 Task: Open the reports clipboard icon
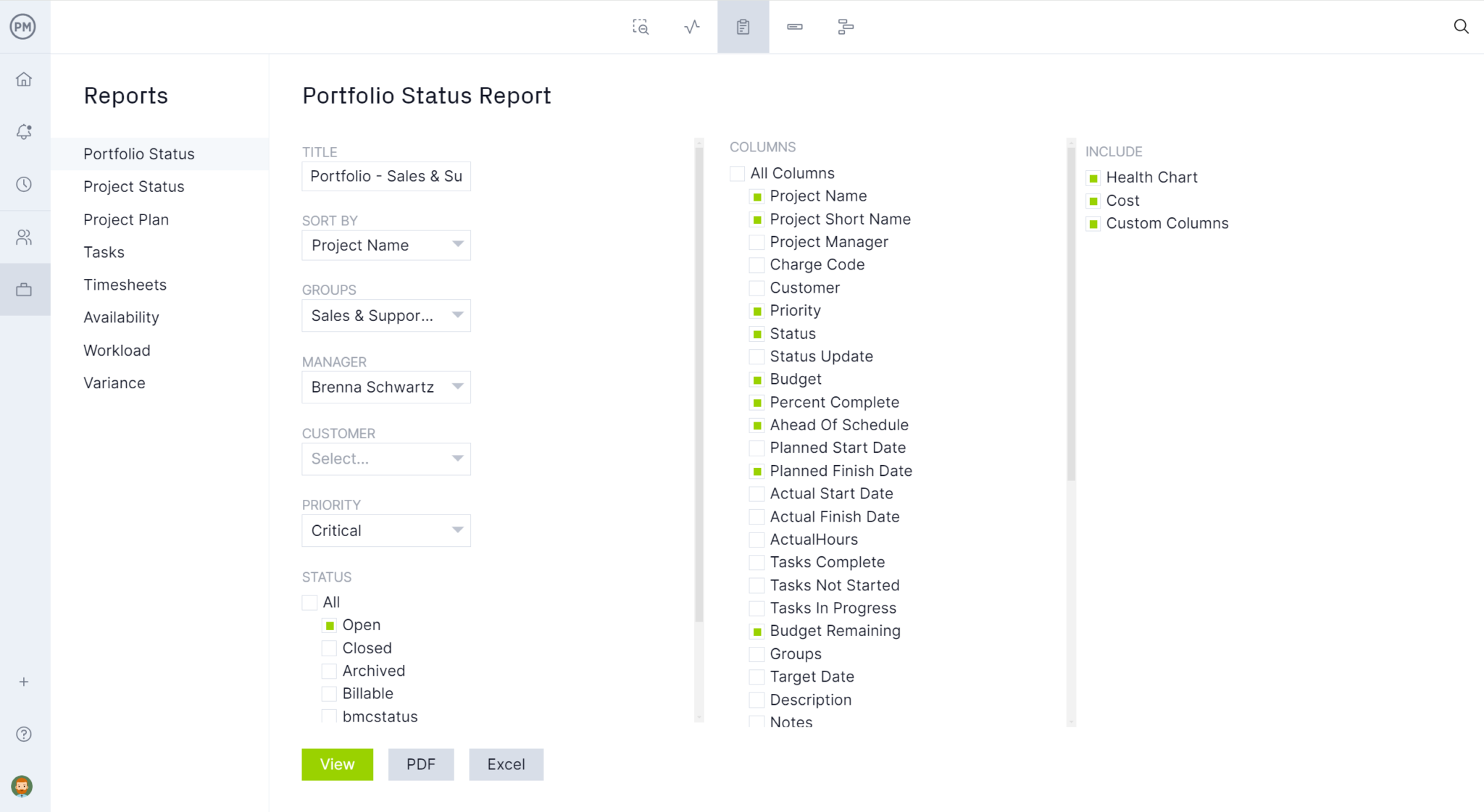click(743, 27)
